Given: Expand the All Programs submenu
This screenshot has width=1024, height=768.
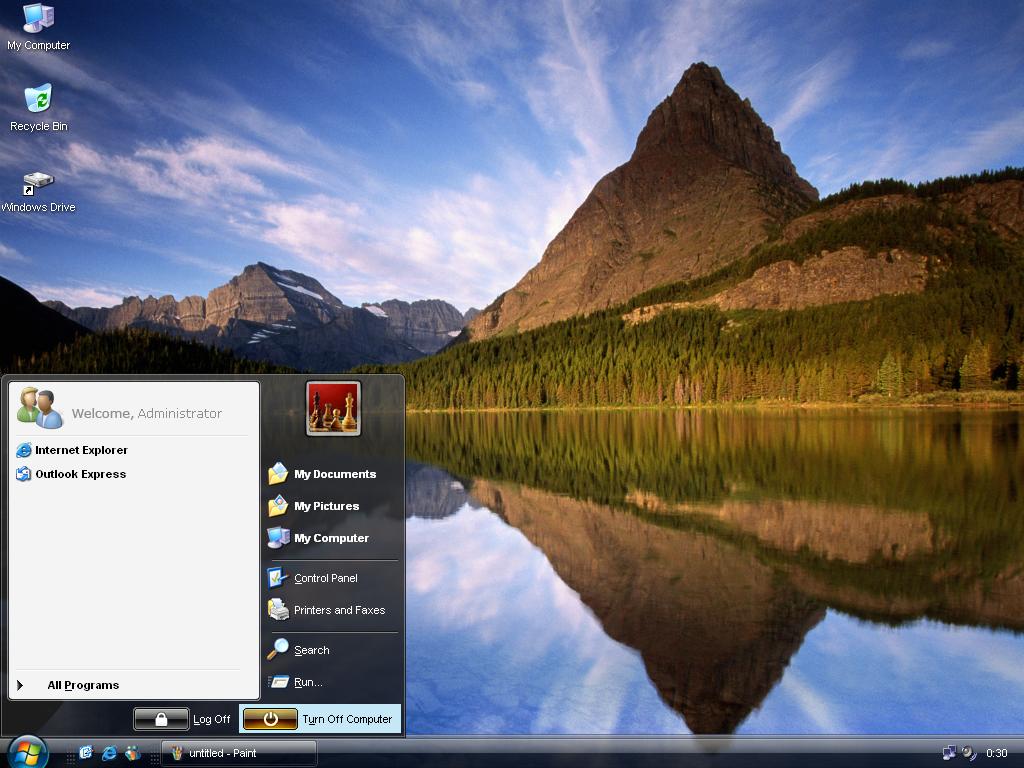Looking at the screenshot, I should (x=83, y=685).
